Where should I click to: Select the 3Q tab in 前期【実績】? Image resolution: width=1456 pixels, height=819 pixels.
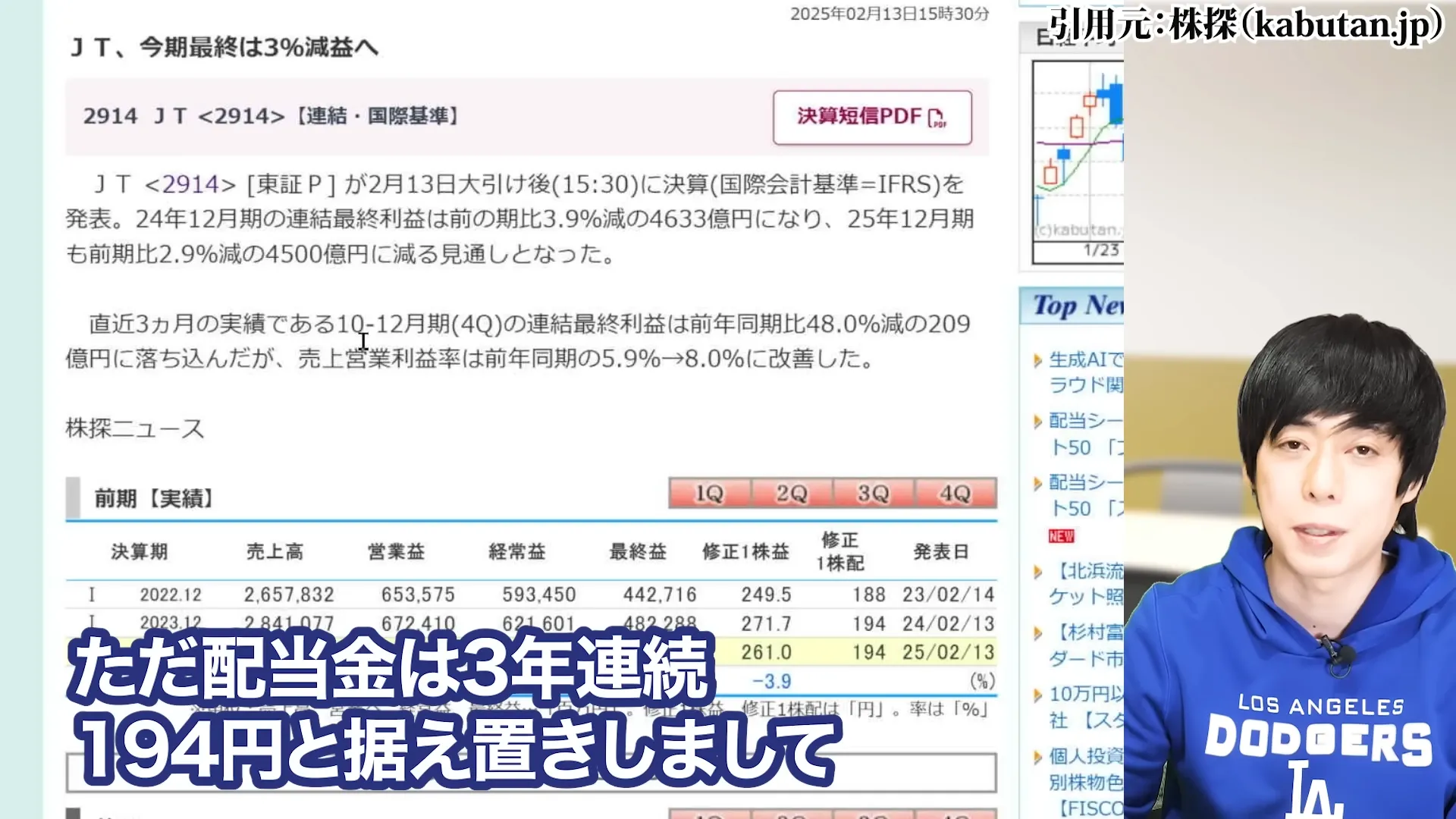(x=874, y=494)
